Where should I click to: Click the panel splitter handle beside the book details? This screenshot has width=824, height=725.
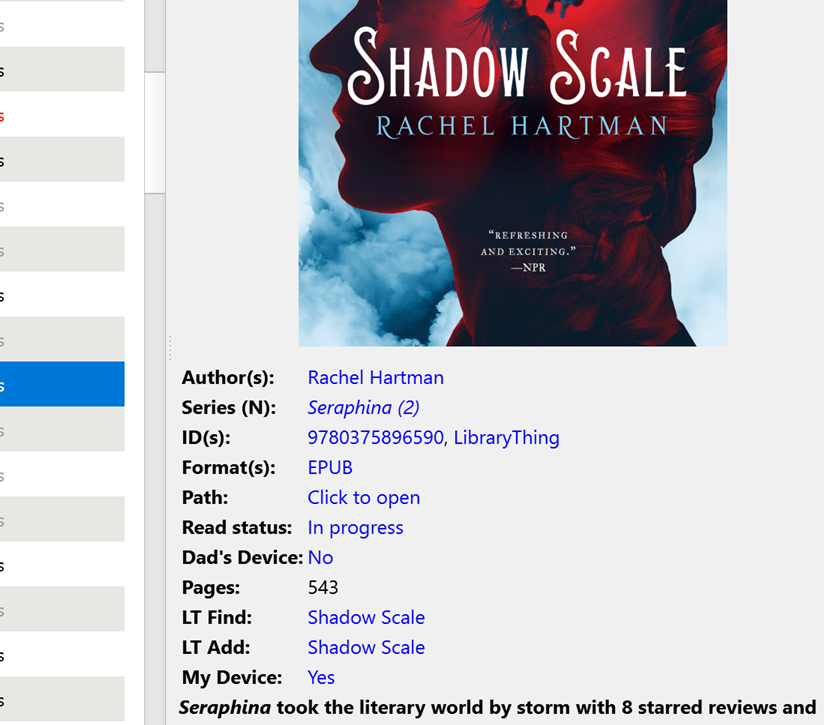[x=170, y=348]
